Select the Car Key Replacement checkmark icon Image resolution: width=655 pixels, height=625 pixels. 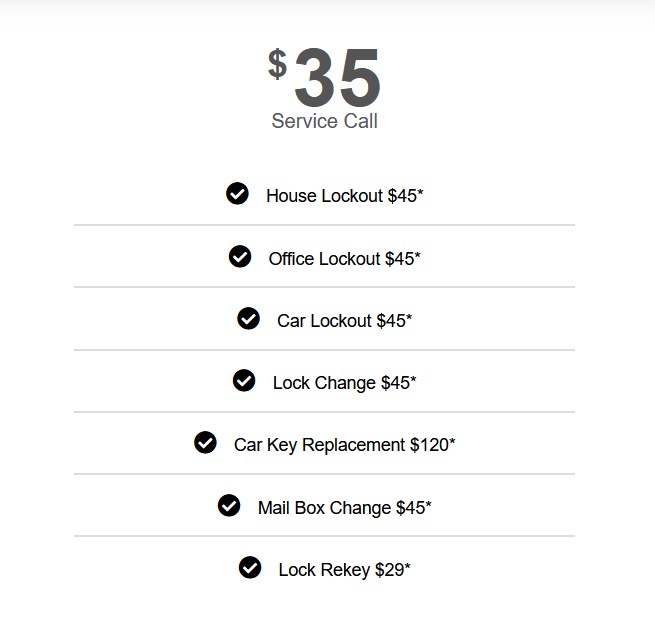(x=205, y=443)
